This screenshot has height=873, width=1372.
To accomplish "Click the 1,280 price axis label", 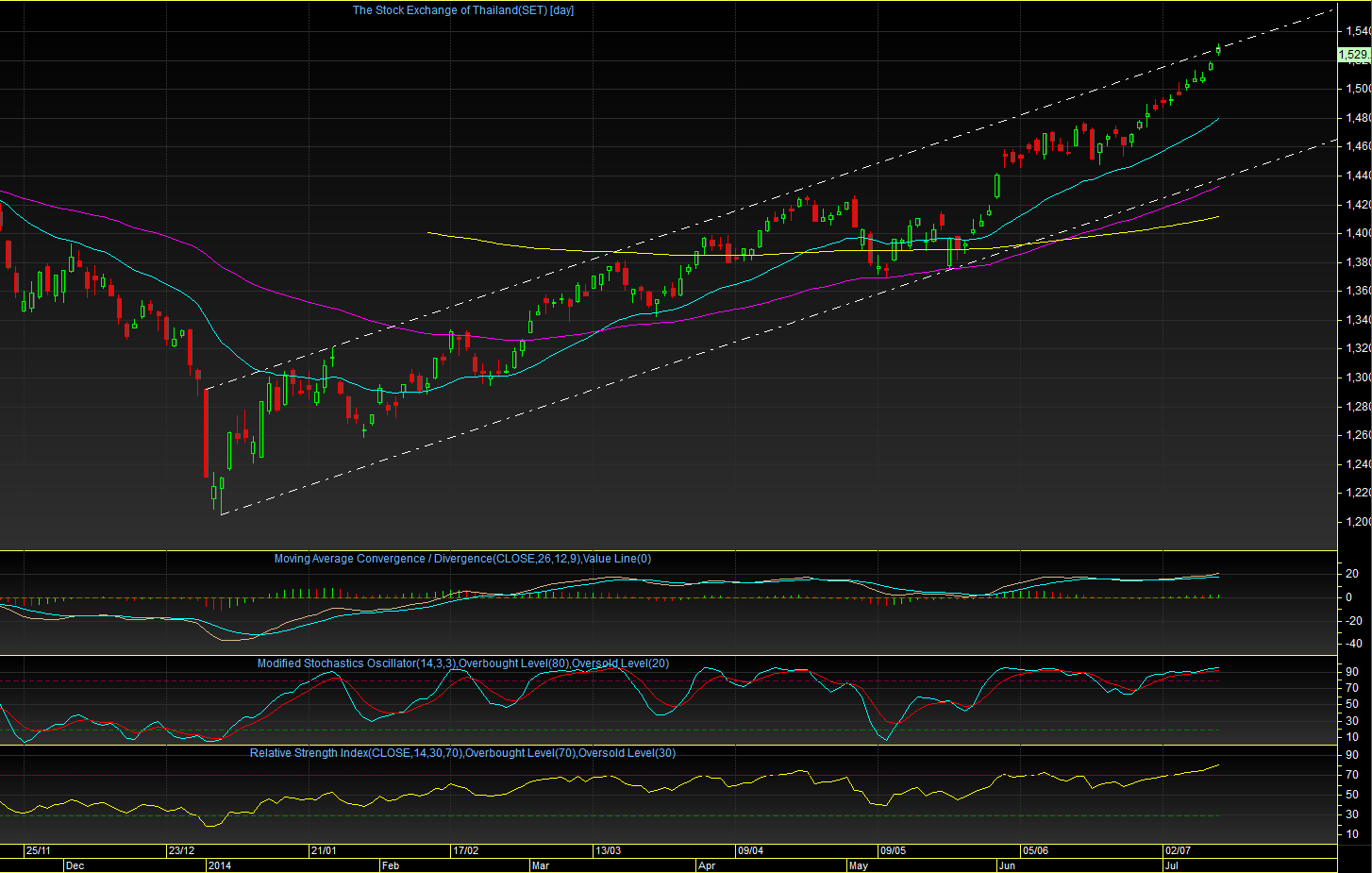I will [x=1359, y=407].
